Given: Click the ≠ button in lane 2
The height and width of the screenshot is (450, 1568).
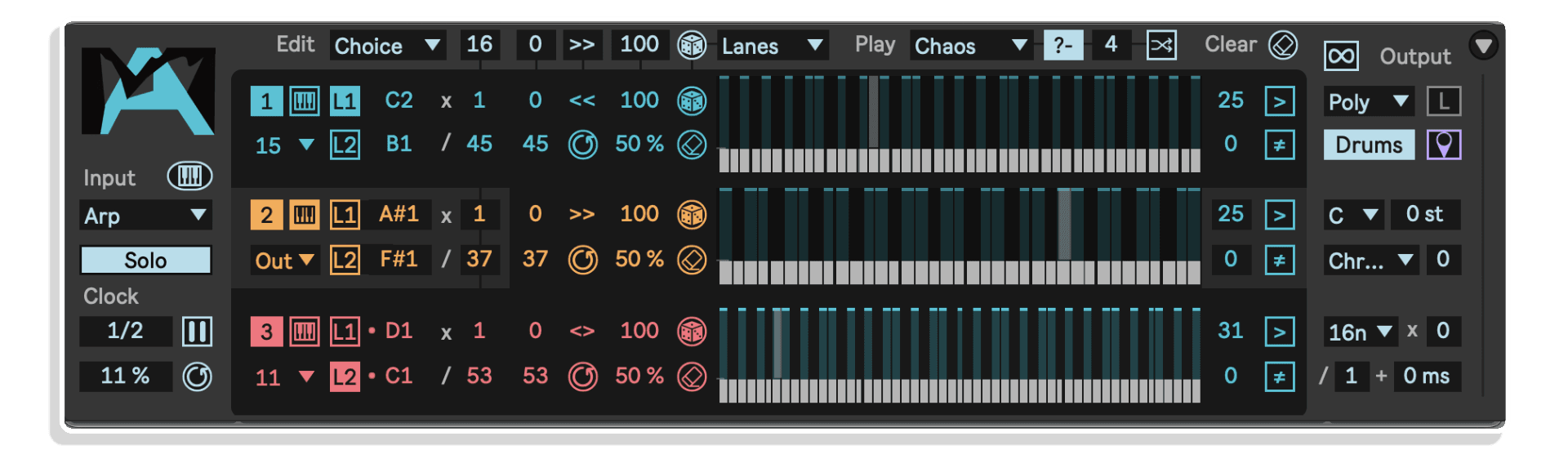Looking at the screenshot, I should coord(1280,261).
